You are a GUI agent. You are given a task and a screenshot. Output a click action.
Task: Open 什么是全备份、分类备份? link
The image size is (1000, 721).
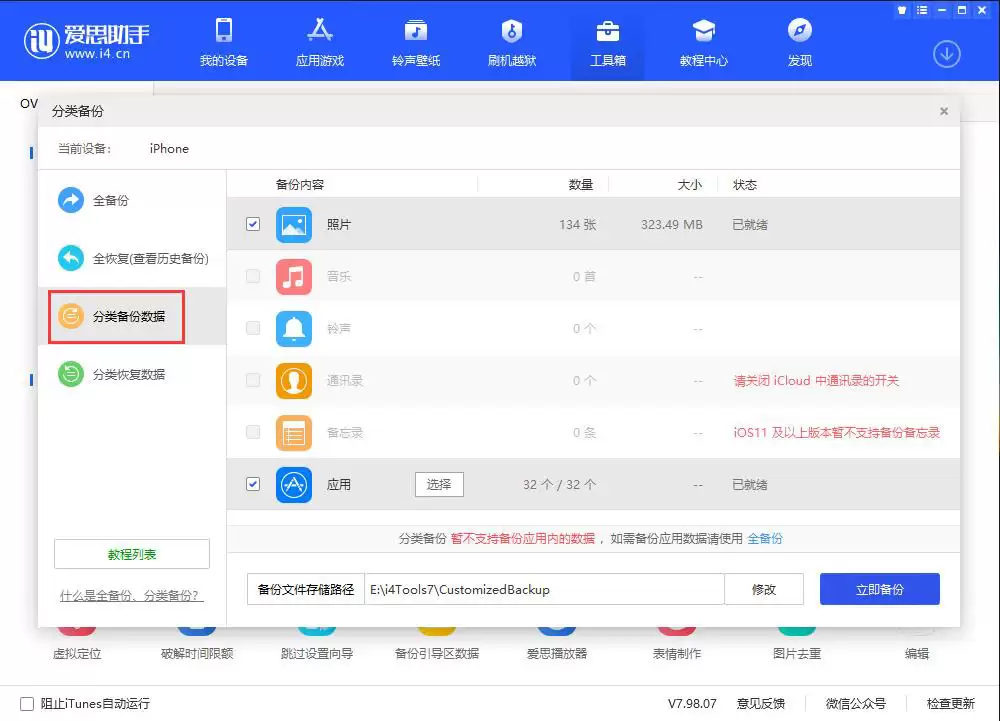[x=131, y=595]
